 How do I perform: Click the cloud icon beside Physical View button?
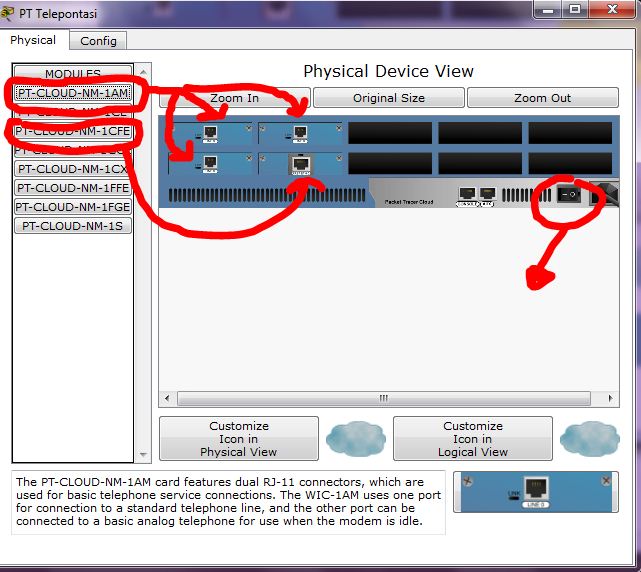(356, 439)
